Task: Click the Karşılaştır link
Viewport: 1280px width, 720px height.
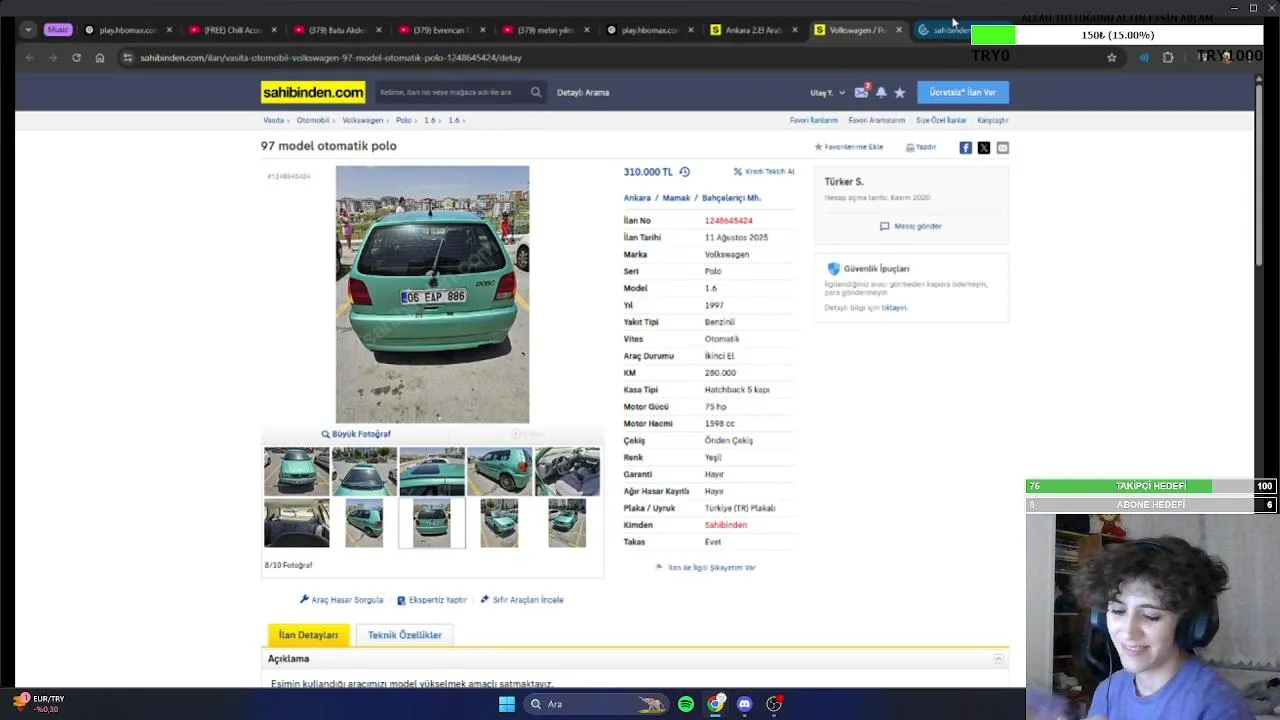Action: 993,120
